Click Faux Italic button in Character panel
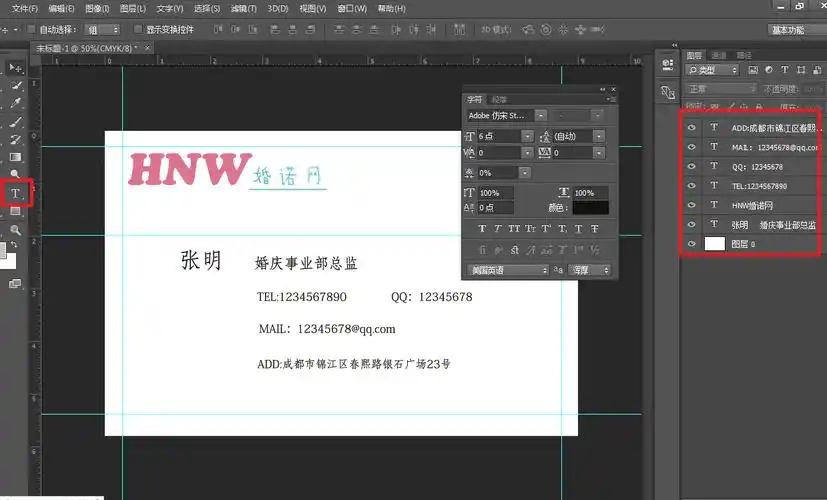 [498, 228]
